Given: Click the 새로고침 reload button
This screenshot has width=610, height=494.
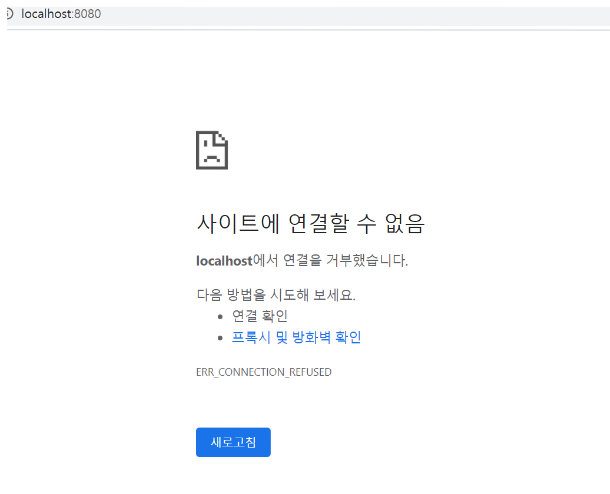Looking at the screenshot, I should click(x=233, y=442).
